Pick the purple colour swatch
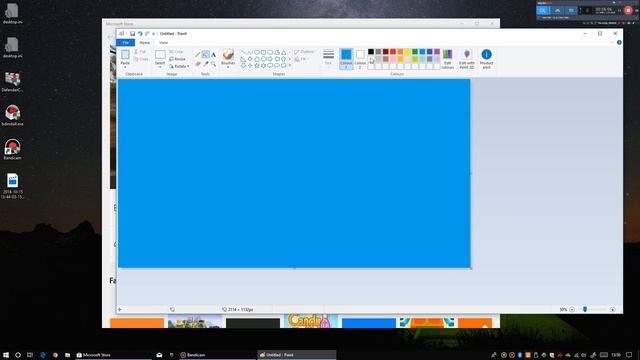 click(437, 51)
